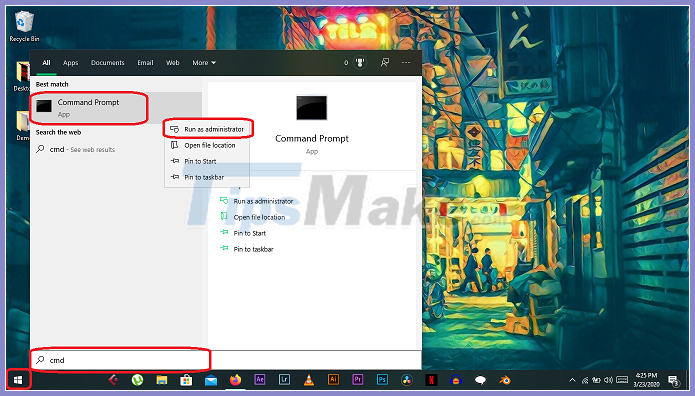Screen dimensions: 695x396
Task: Expand the More filter dropdown
Action: [x=204, y=63]
